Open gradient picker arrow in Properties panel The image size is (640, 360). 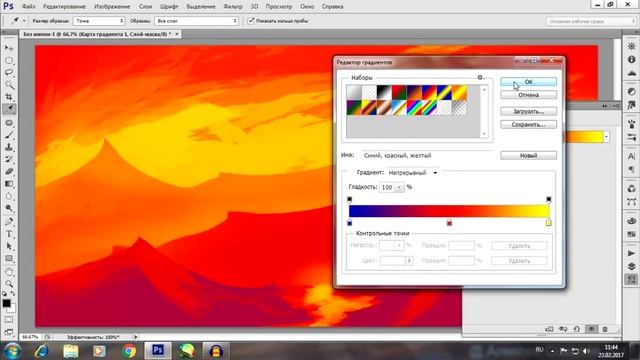pyautogui.click(x=606, y=137)
